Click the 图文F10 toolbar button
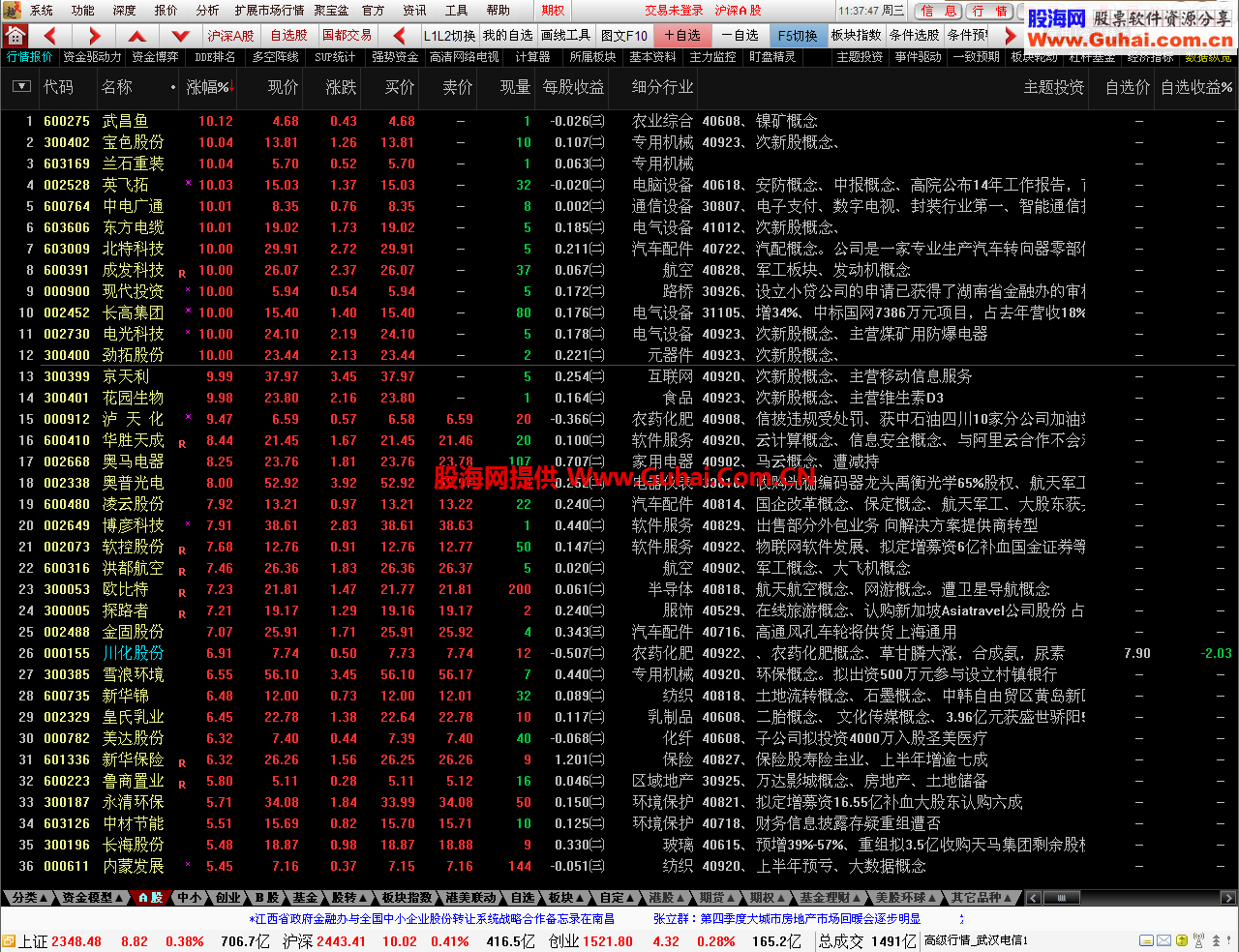Screen dimensions: 1239x952 [x=624, y=36]
